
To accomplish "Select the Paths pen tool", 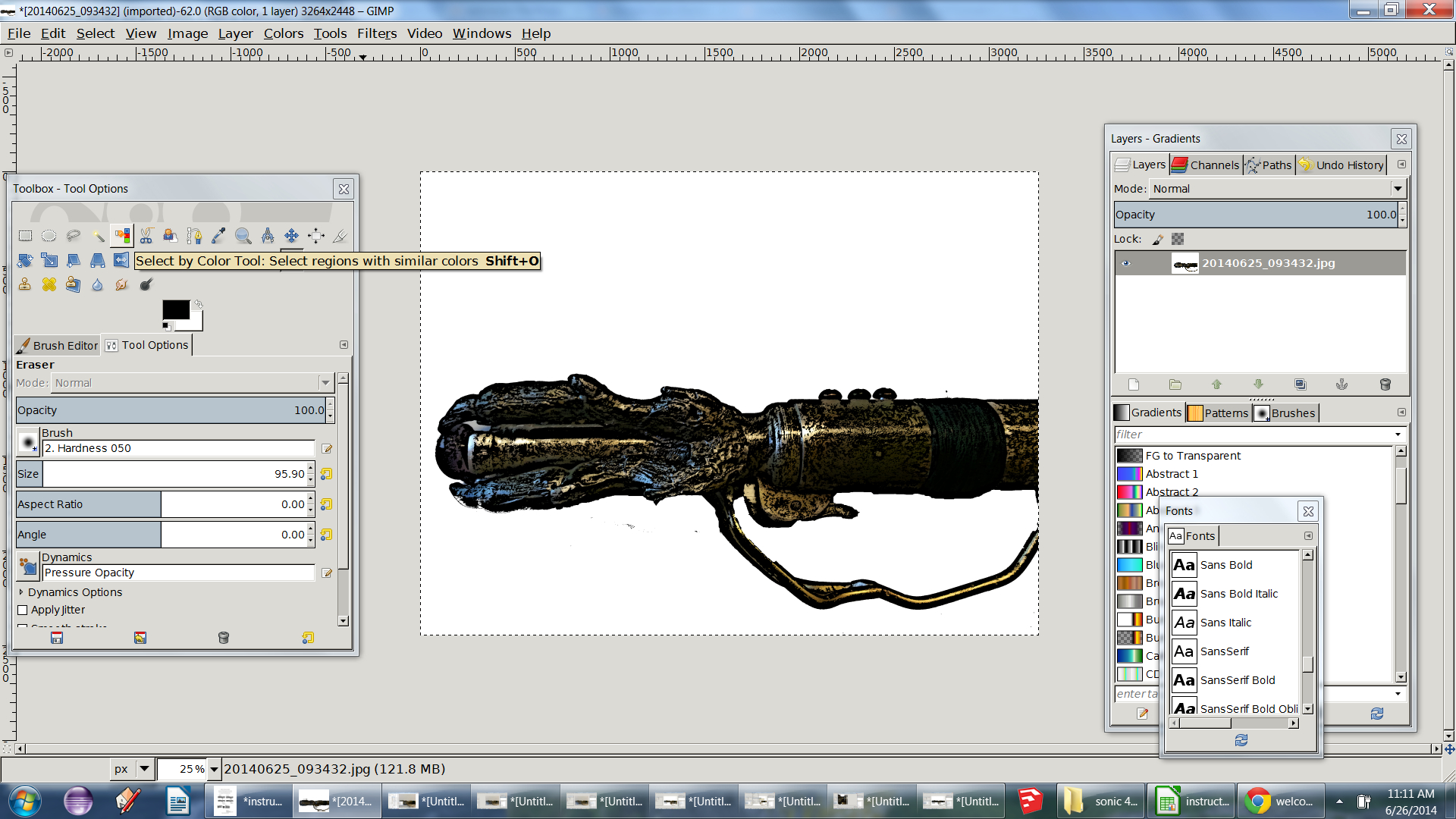I will coord(194,236).
